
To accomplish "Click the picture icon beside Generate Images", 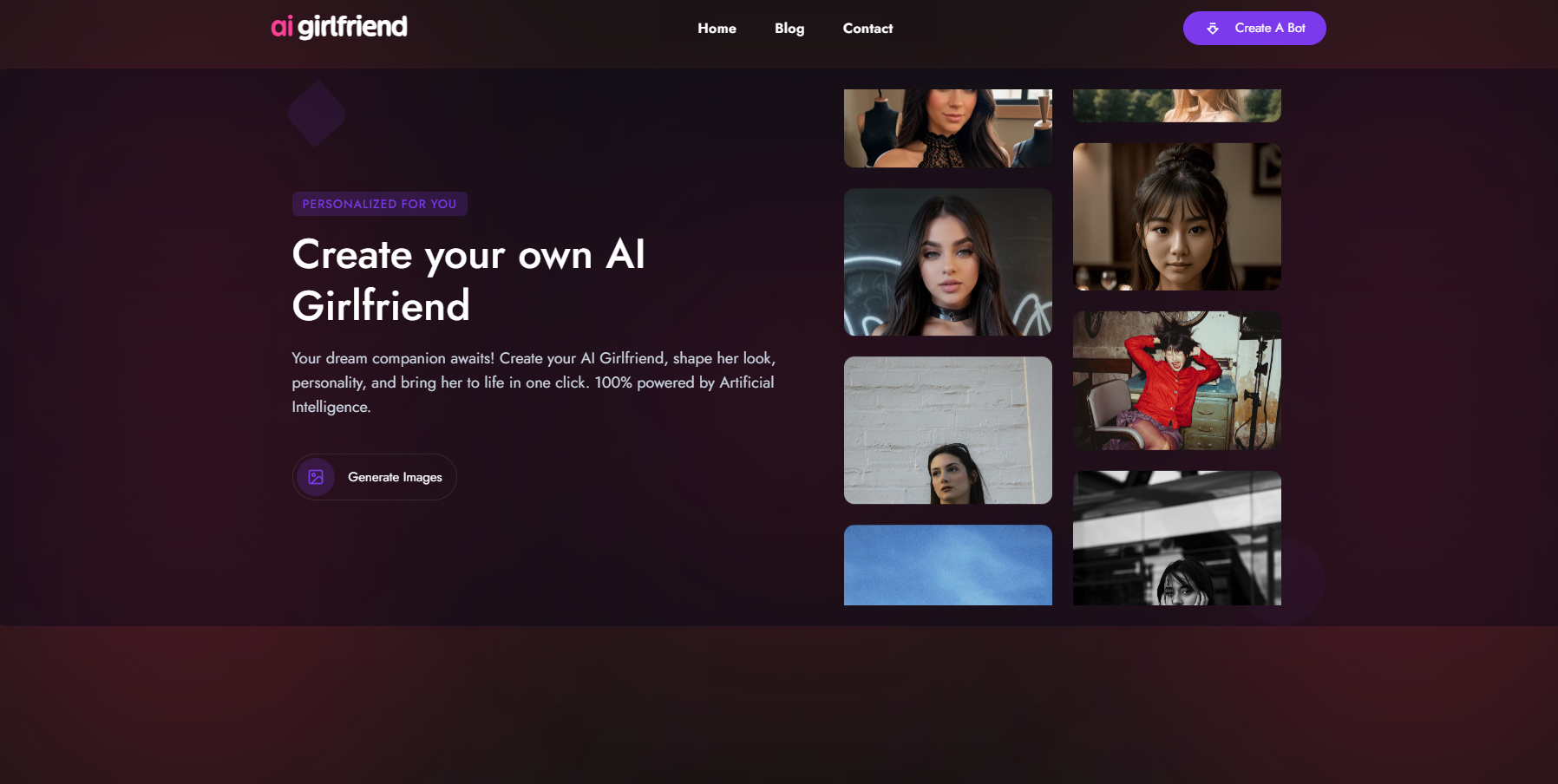I will point(316,477).
